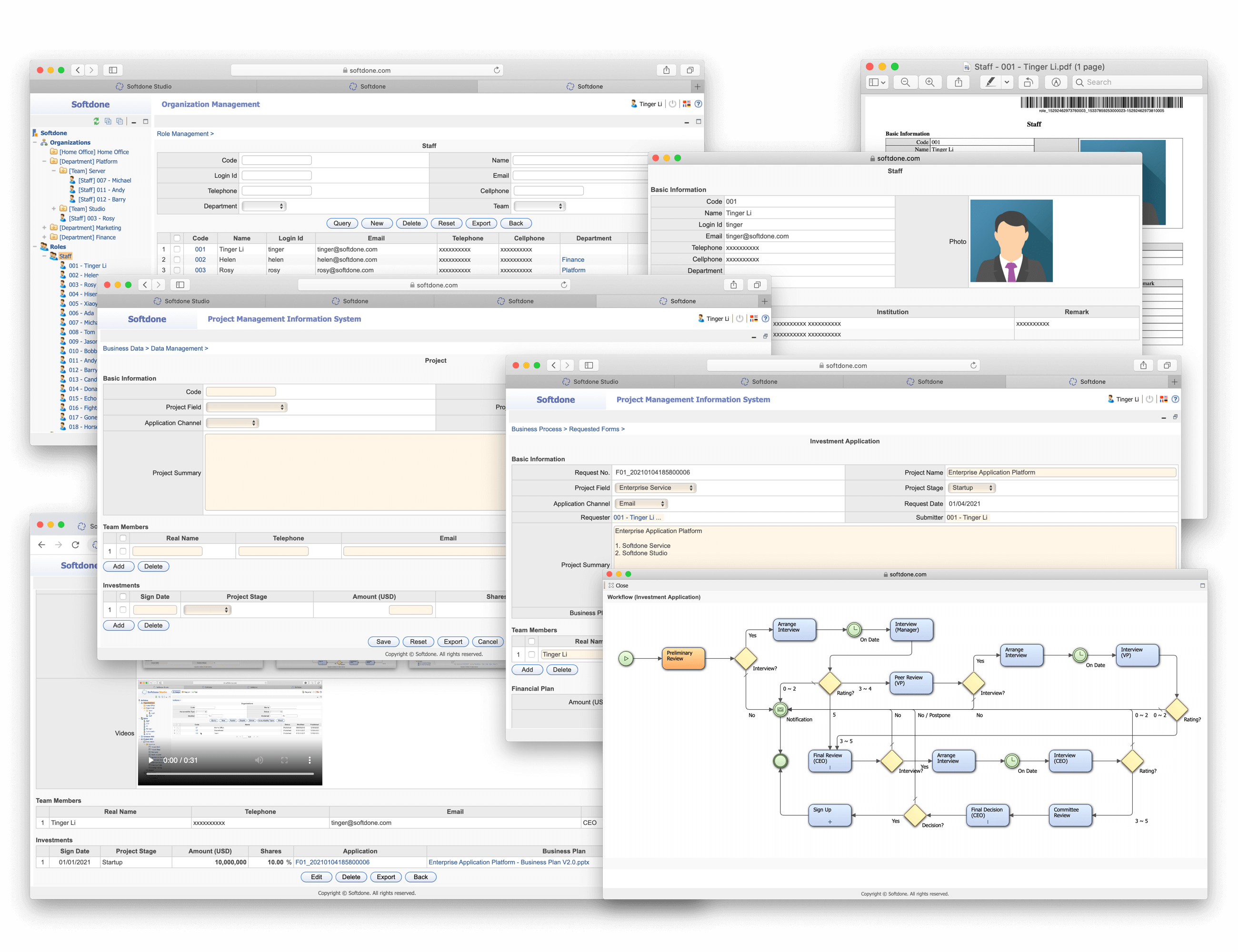Tick the checkbox for staff row 003 Rosy
1238x952 pixels.
click(x=177, y=270)
